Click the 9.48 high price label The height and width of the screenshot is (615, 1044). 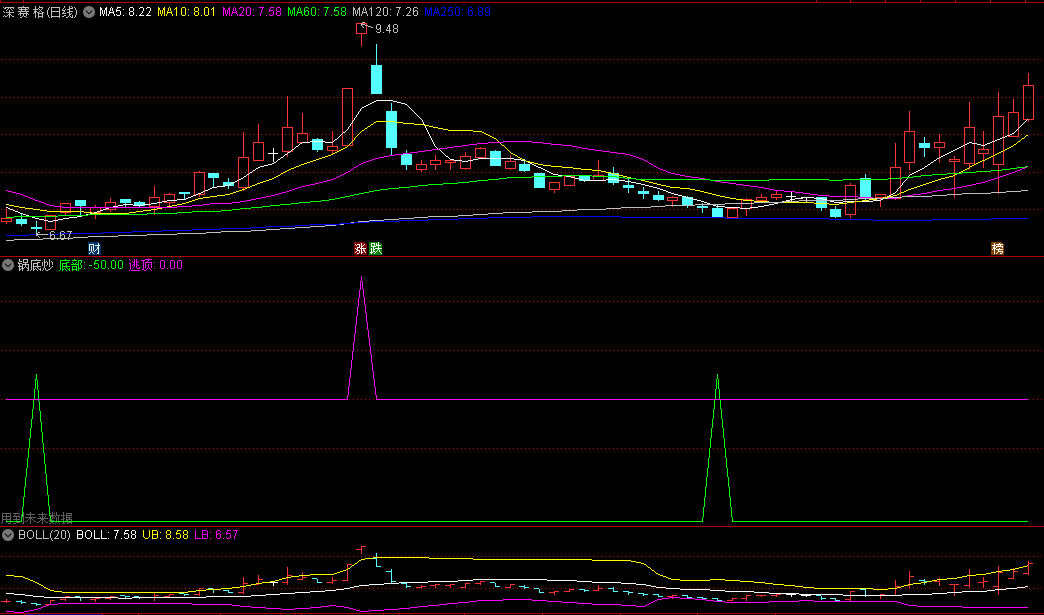(387, 29)
